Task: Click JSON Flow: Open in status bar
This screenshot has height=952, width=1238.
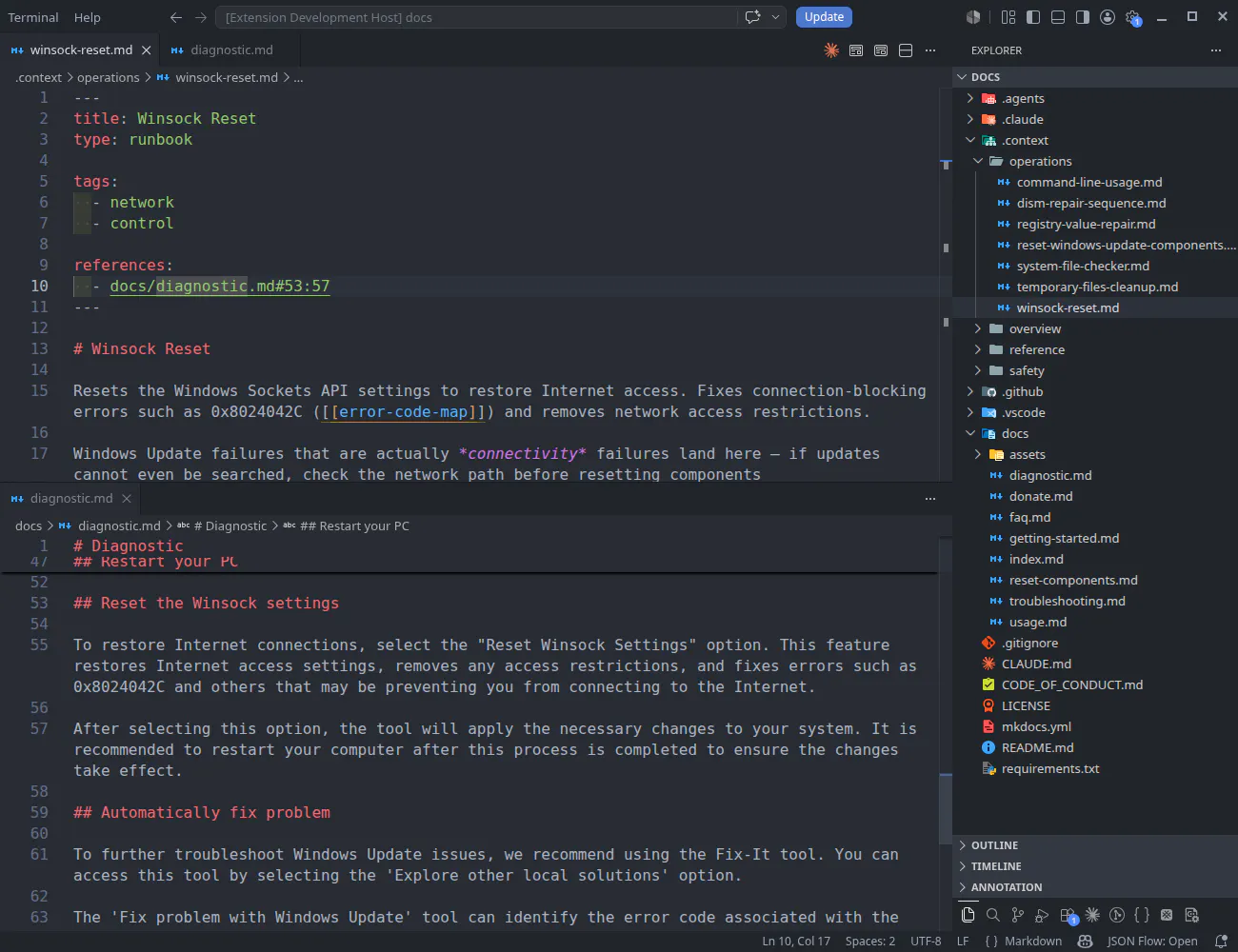Action: [1152, 942]
